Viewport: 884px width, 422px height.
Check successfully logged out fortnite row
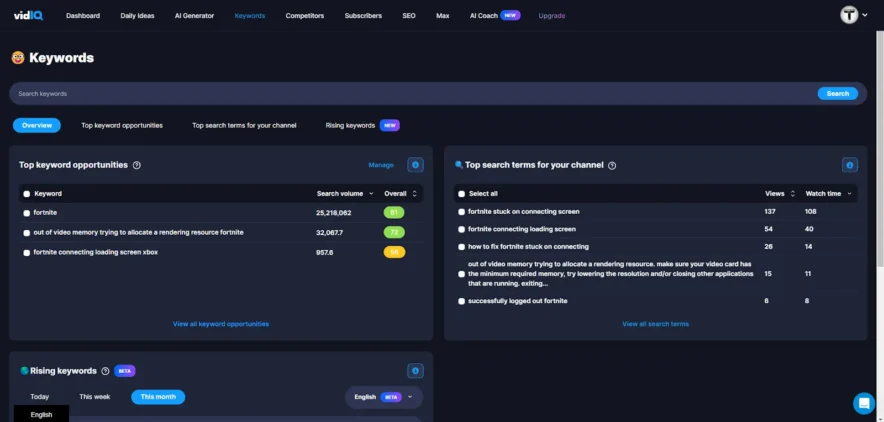[x=461, y=301]
